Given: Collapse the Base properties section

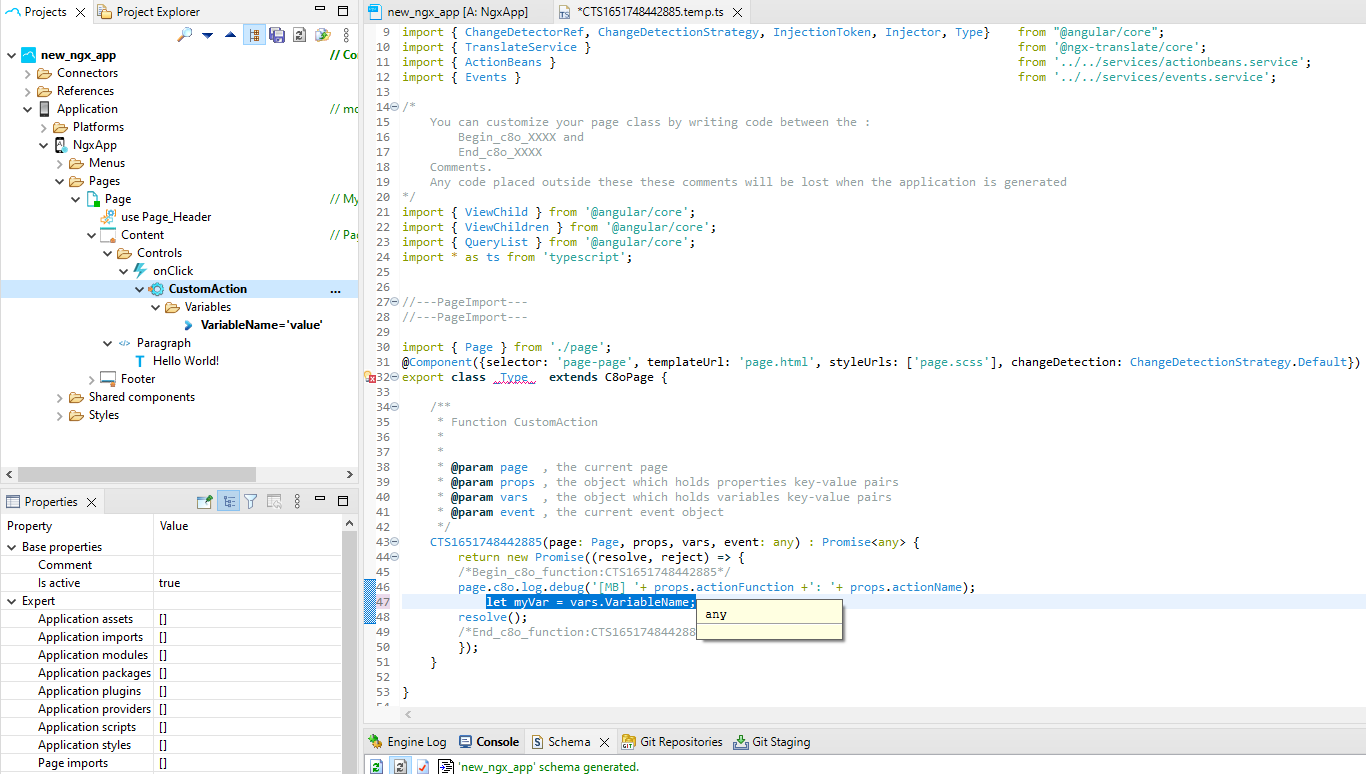Looking at the screenshot, I should click(x=12, y=547).
